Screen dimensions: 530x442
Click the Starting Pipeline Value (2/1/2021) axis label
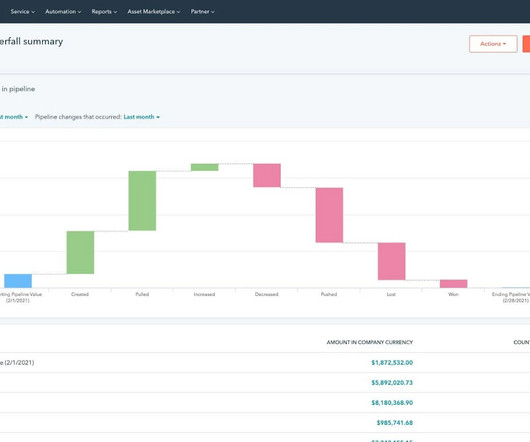tap(21, 297)
